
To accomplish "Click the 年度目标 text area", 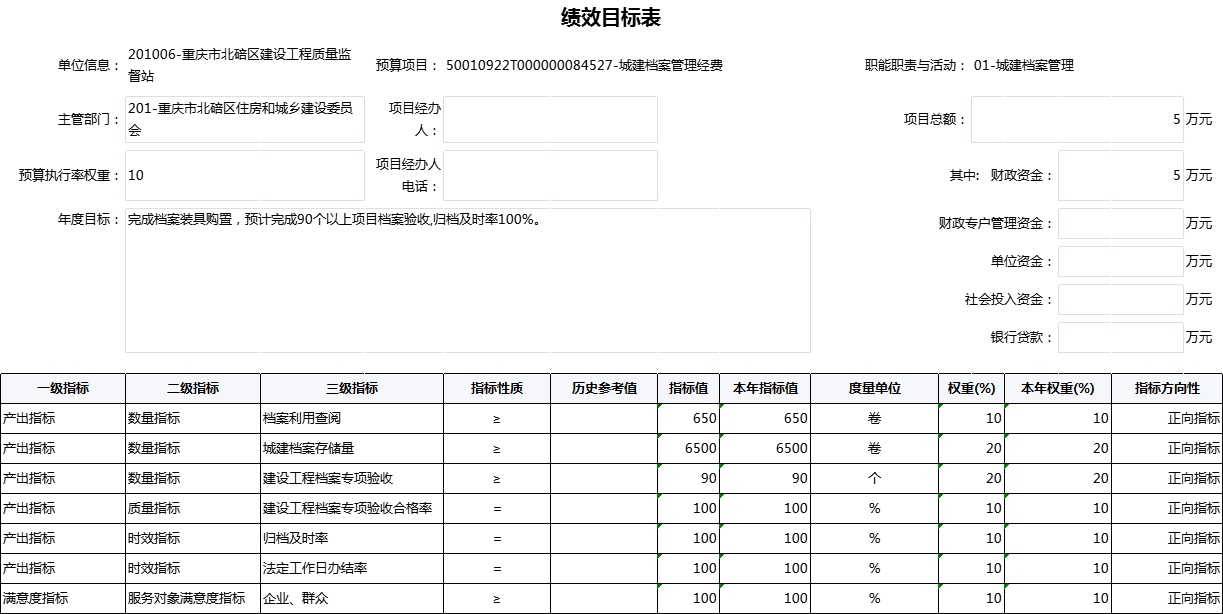I will coord(468,280).
